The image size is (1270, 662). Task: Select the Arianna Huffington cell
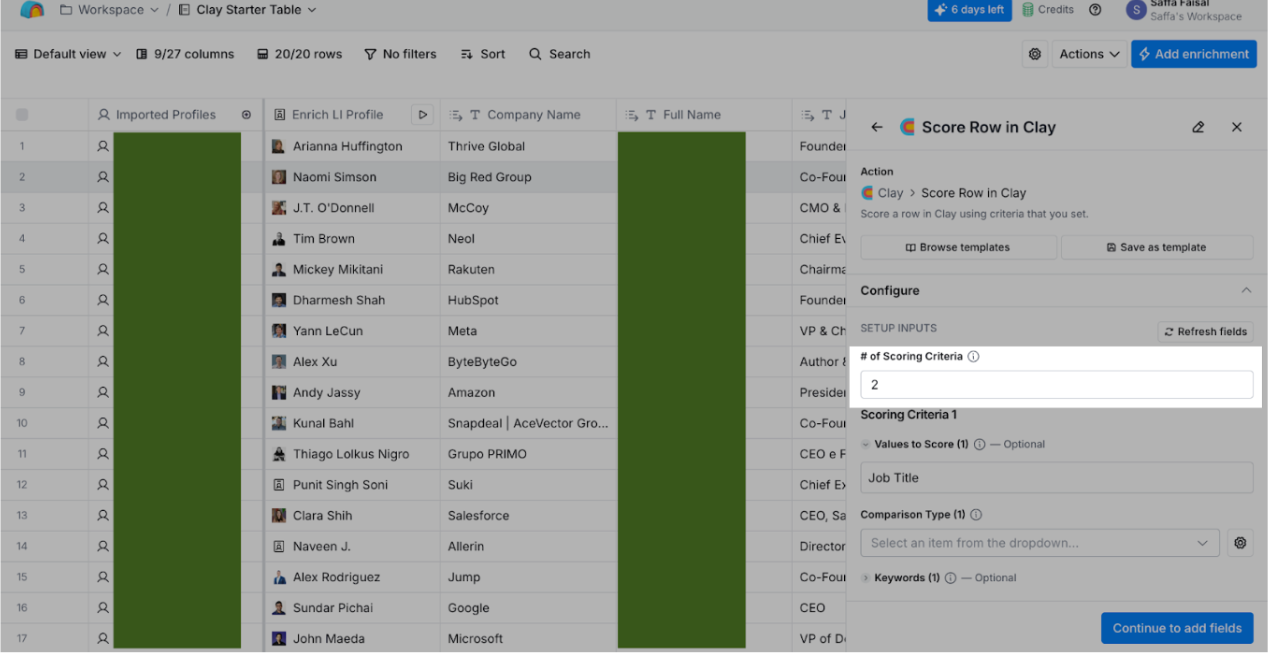coord(352,146)
